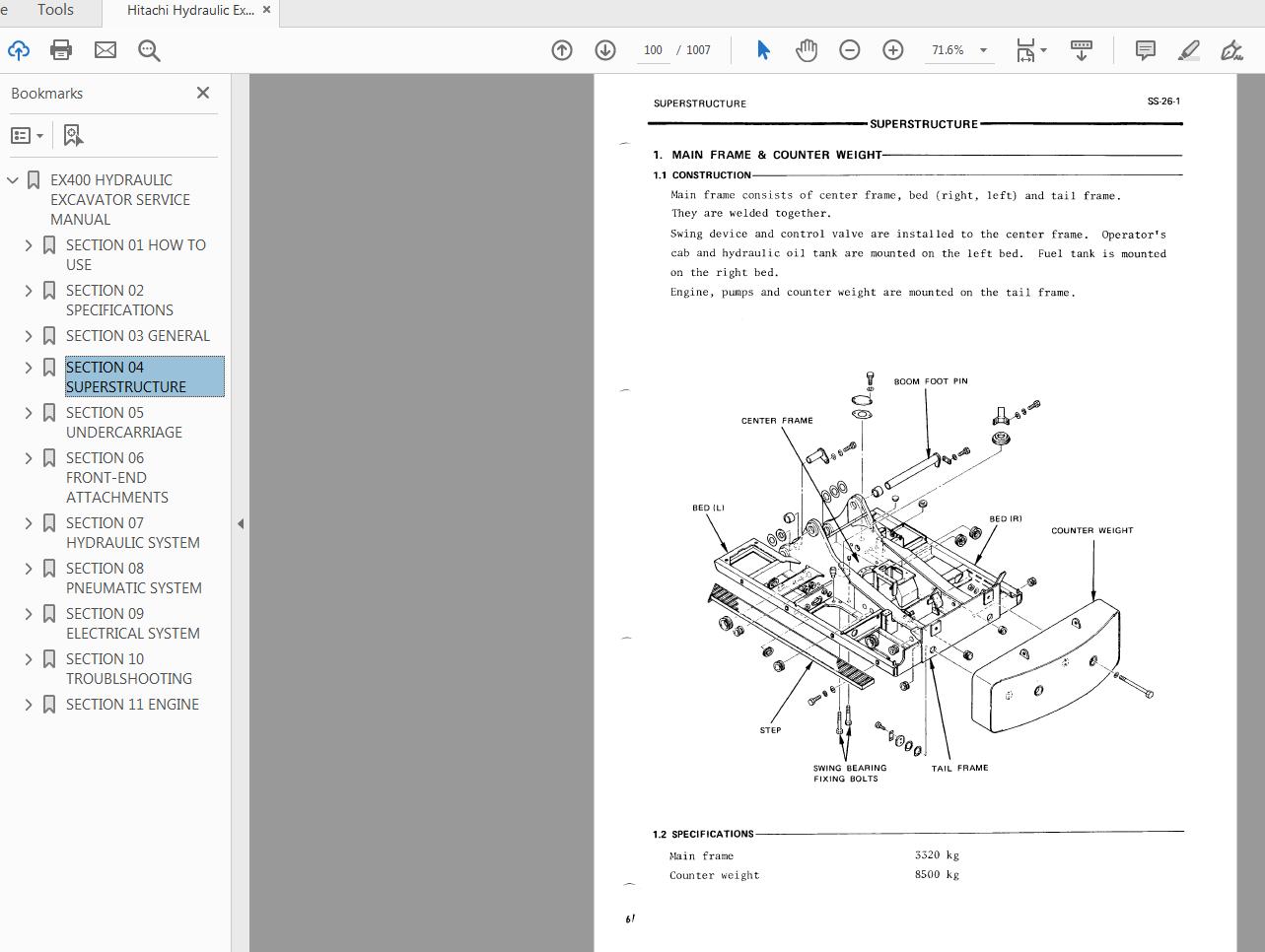Open the Fill & Sign tool

1230,49
